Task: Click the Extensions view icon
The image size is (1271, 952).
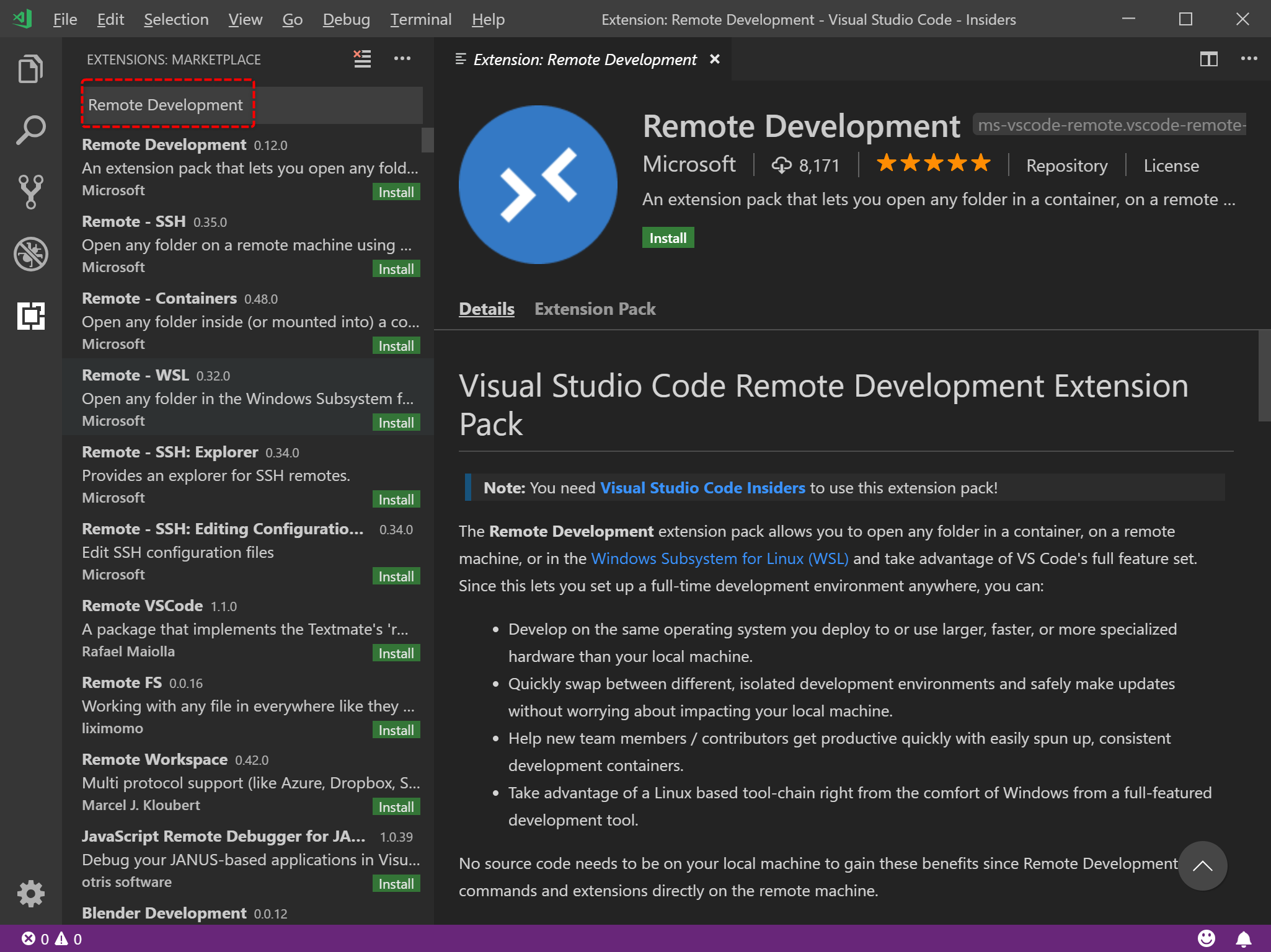Action: 30,316
